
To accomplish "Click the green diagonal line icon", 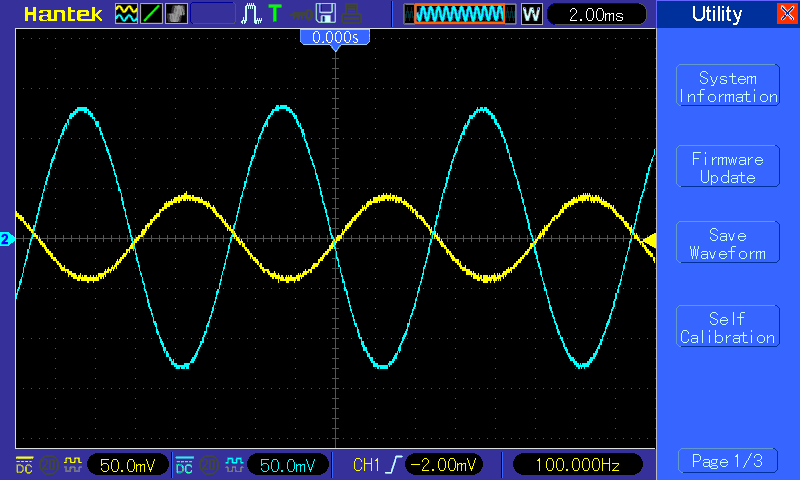I will [152, 14].
